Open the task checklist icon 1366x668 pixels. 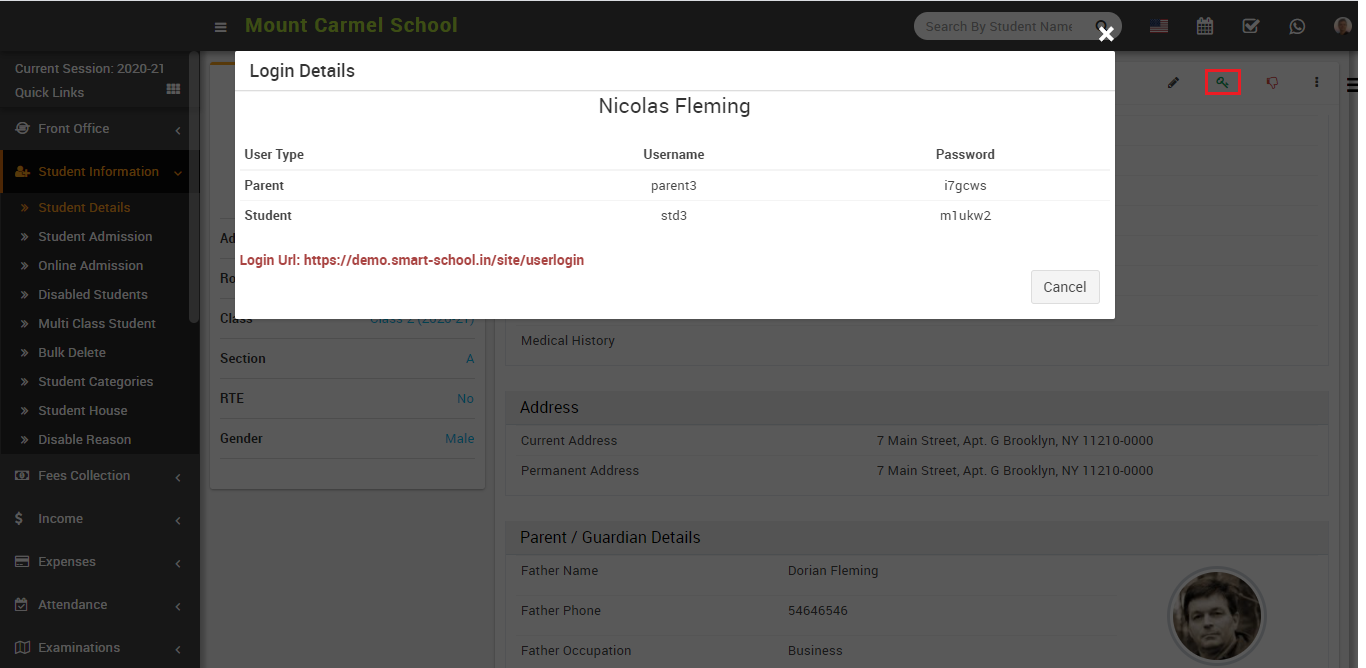[x=1251, y=27]
